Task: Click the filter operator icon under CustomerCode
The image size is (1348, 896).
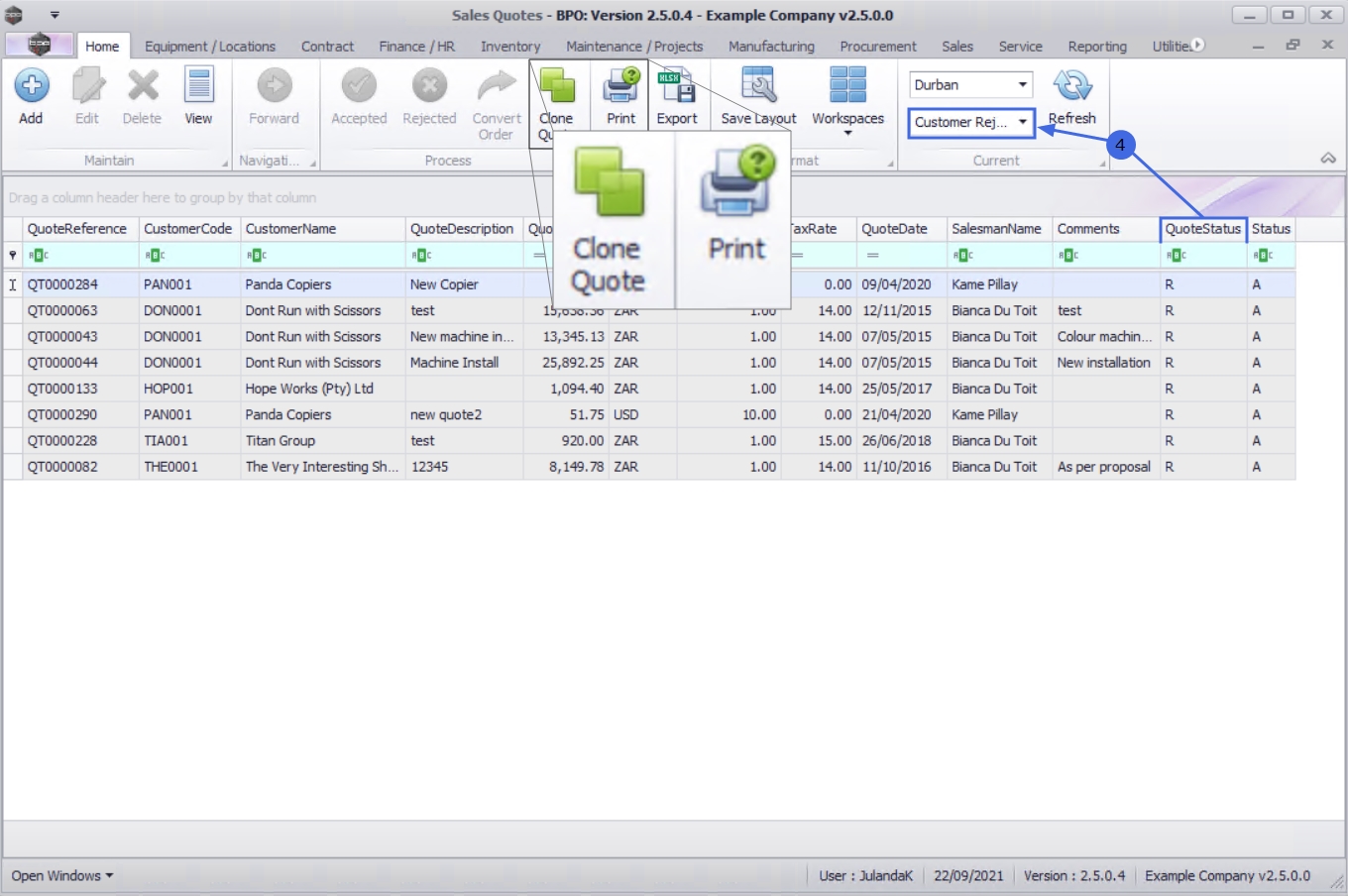Action: tap(155, 256)
